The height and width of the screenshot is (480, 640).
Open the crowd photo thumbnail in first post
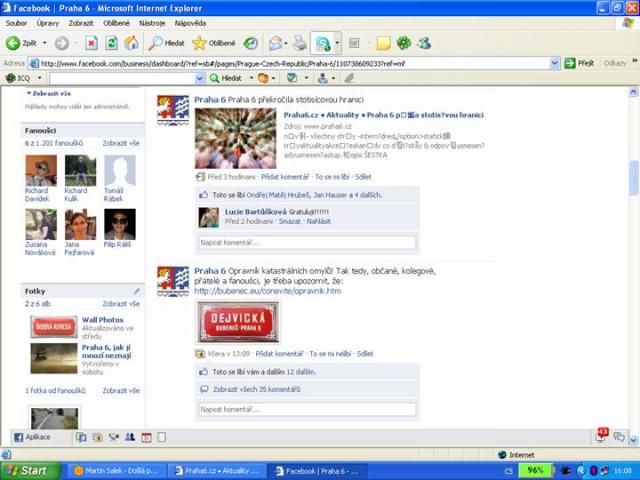236,138
